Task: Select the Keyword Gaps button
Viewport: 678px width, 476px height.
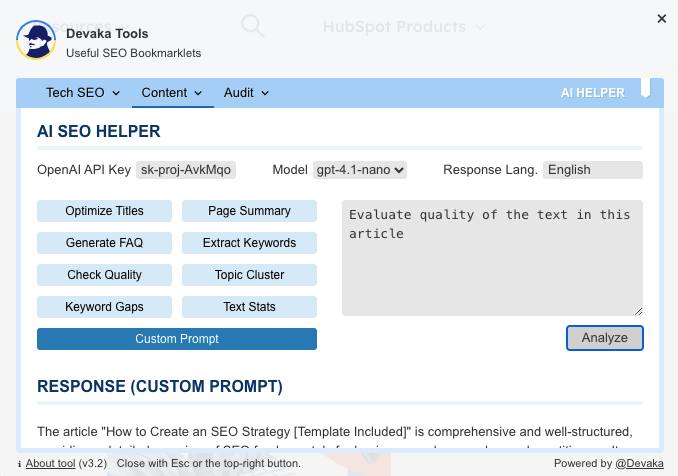Action: tap(104, 307)
